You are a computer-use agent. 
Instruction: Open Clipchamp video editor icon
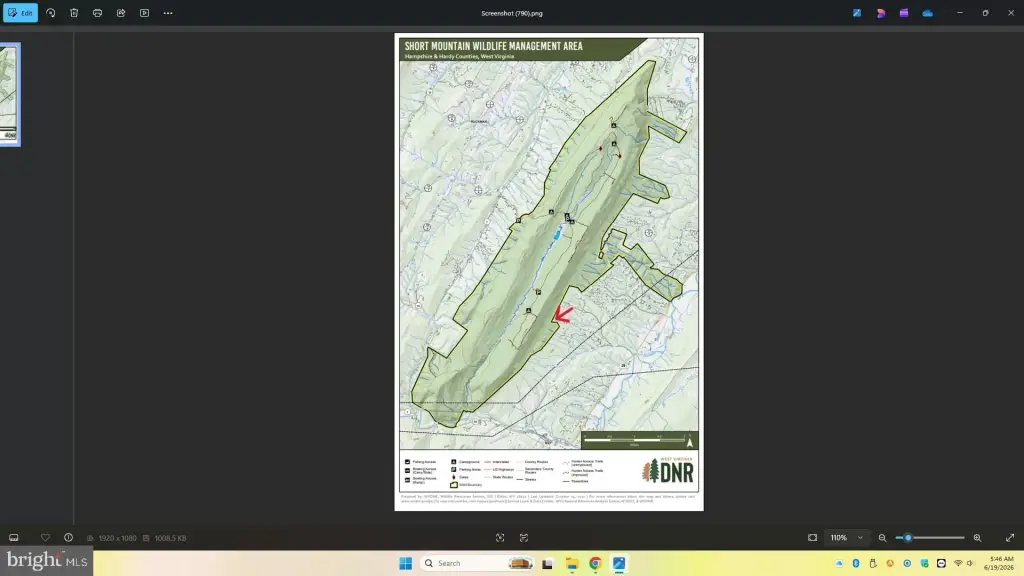[904, 13]
